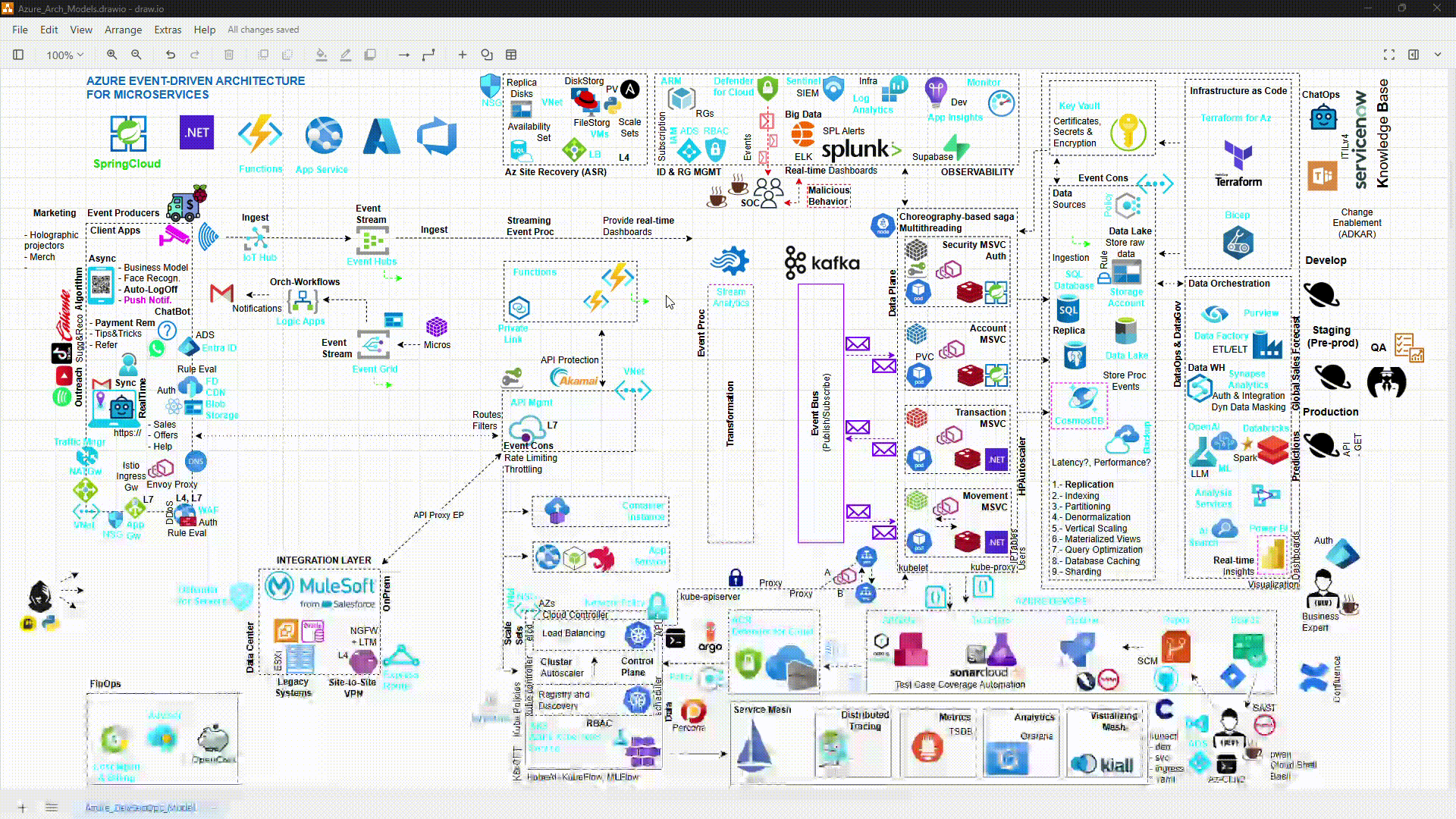Click the All changes saved status
1456x819 pixels.
click(263, 30)
